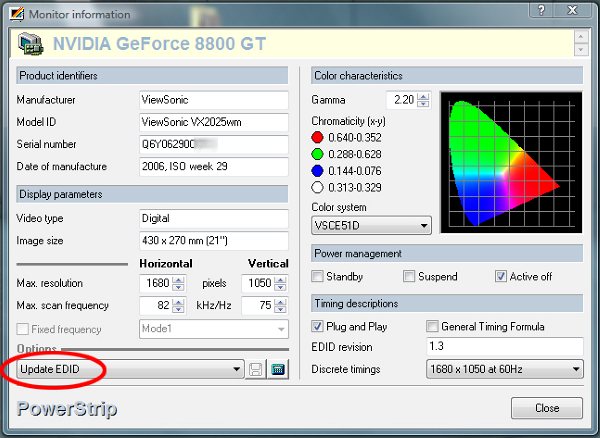Click the green chromaticity value 0.288-0.628
This screenshot has width=600, height=438.
pyautogui.click(x=355, y=154)
